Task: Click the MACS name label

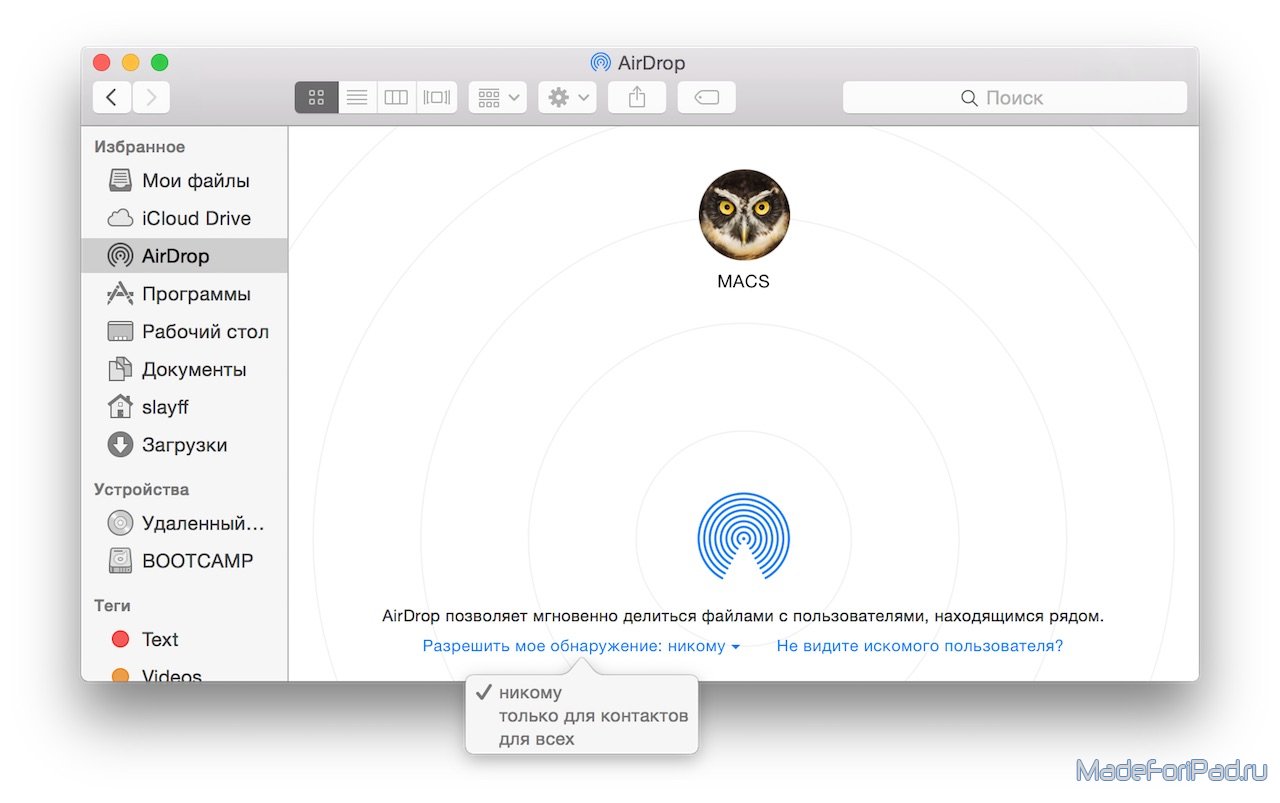Action: (x=743, y=282)
